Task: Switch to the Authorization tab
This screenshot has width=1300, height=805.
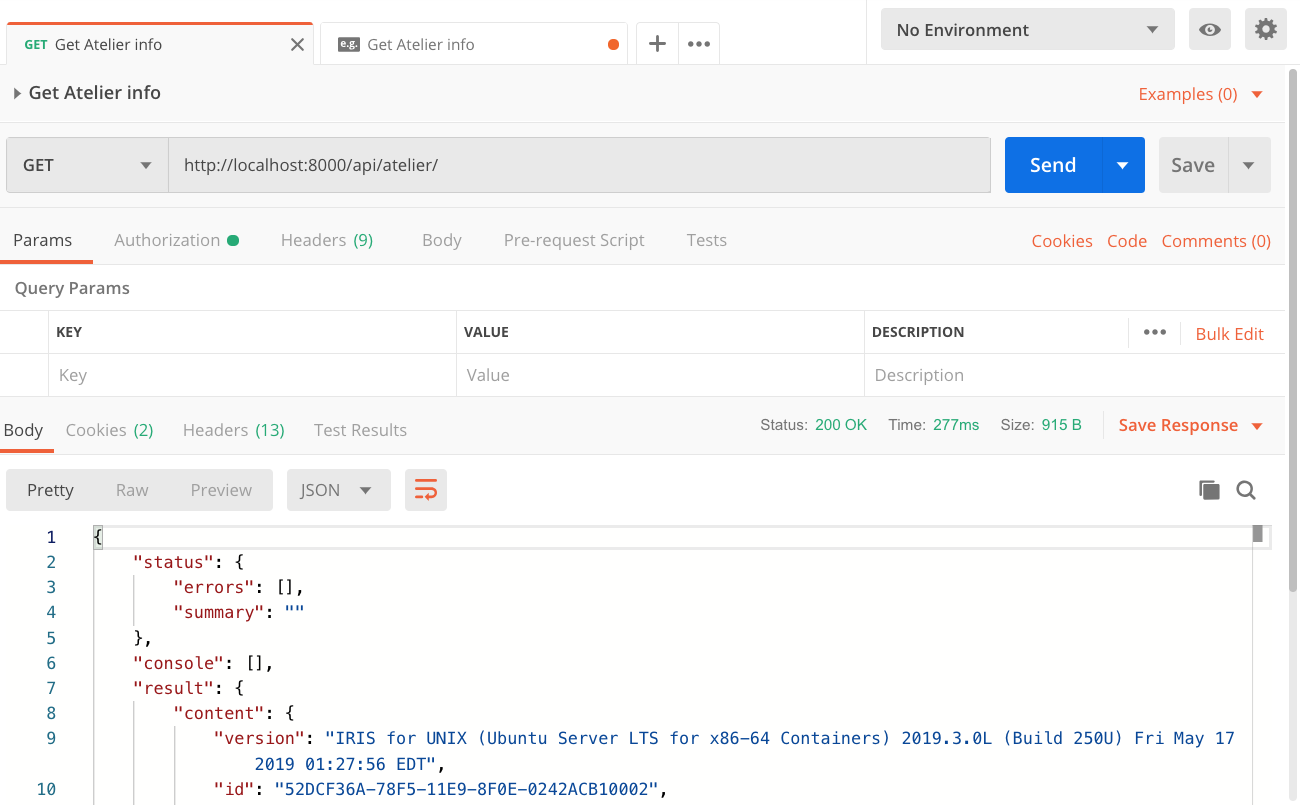Action: pyautogui.click(x=167, y=240)
